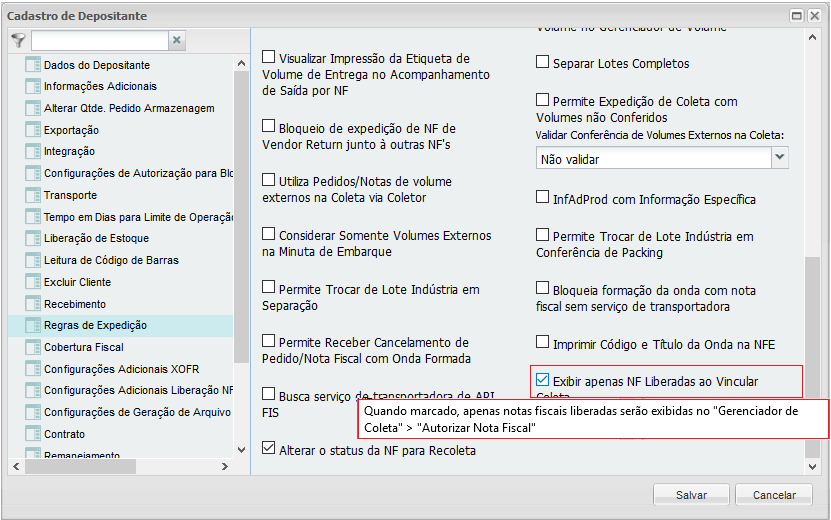The image size is (831, 520).
Task: Click the right panel vertical scrollbar thumb
Action: point(812,358)
